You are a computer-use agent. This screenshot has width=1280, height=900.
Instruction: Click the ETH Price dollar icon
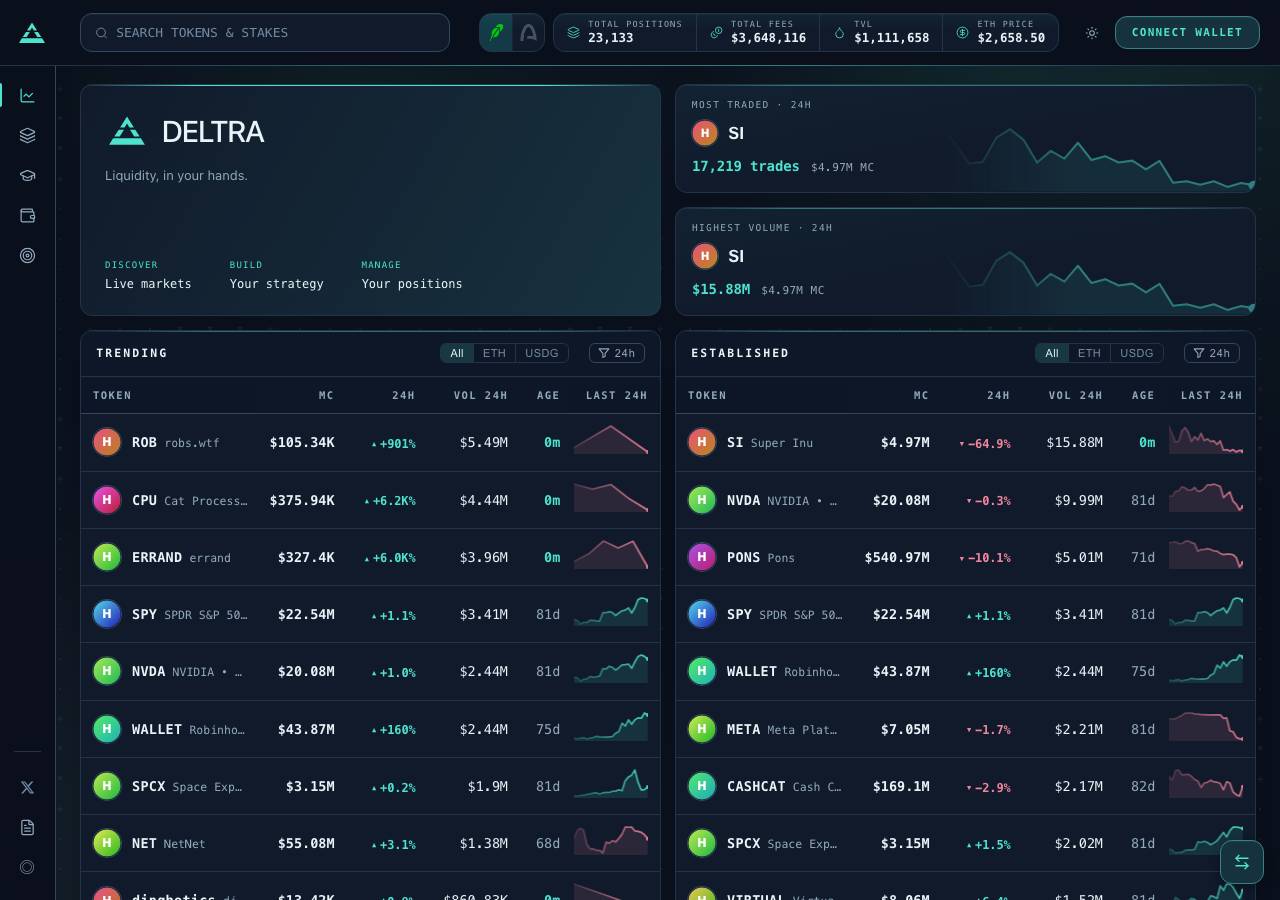tap(962, 33)
